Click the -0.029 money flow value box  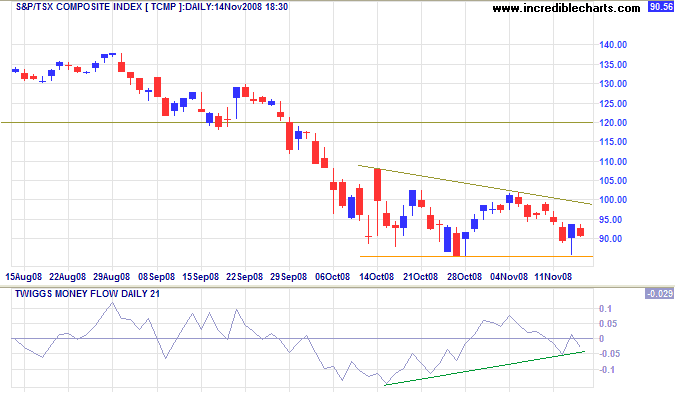click(x=659, y=293)
